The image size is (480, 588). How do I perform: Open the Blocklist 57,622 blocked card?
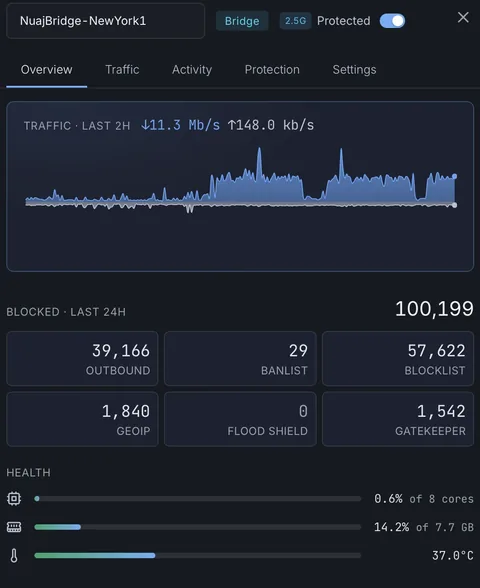pos(398,358)
